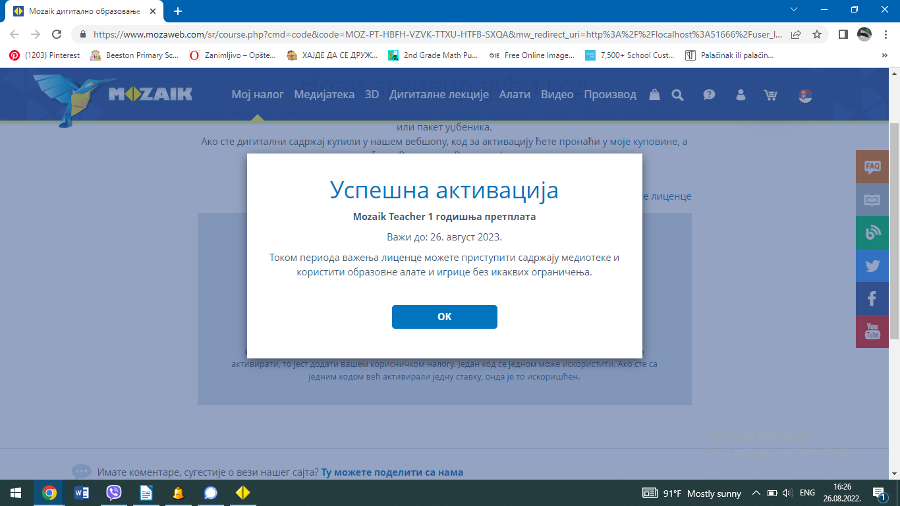Confirm activation with the OK button

click(444, 317)
